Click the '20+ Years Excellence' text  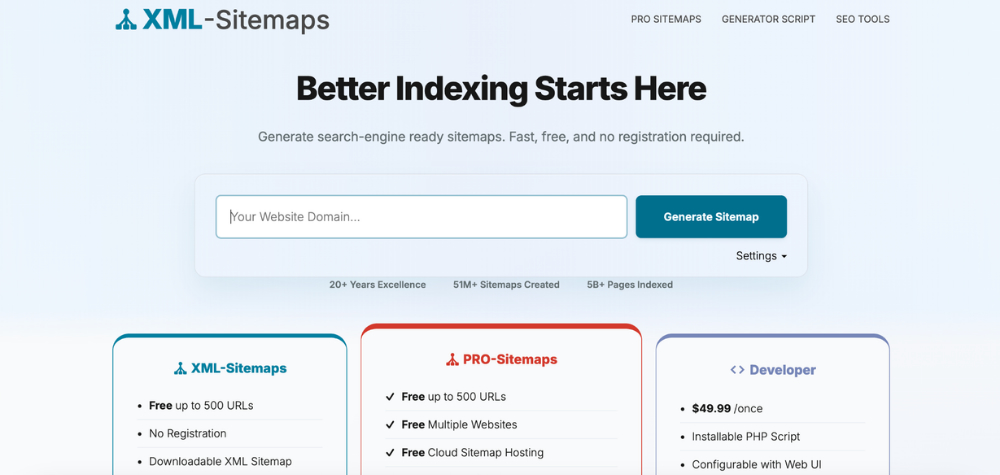378,285
